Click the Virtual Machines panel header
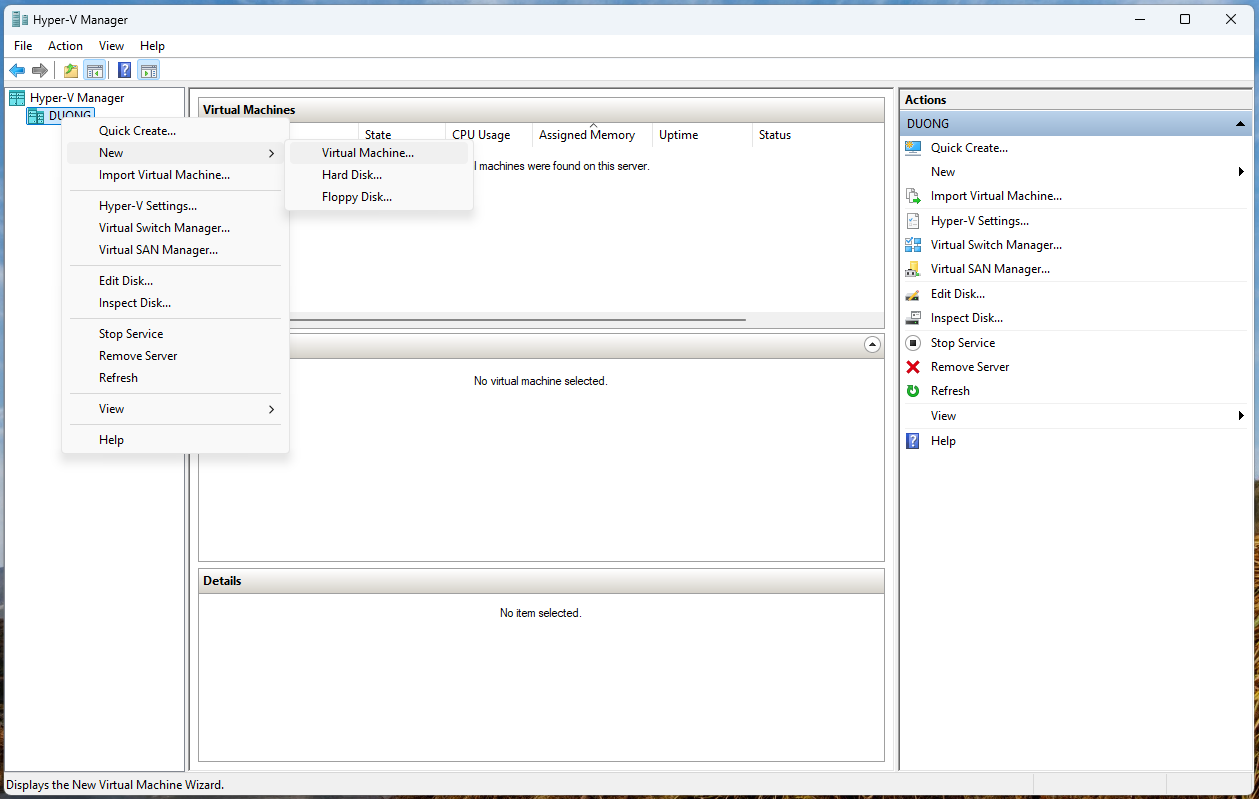The height and width of the screenshot is (799, 1259). [x=541, y=110]
